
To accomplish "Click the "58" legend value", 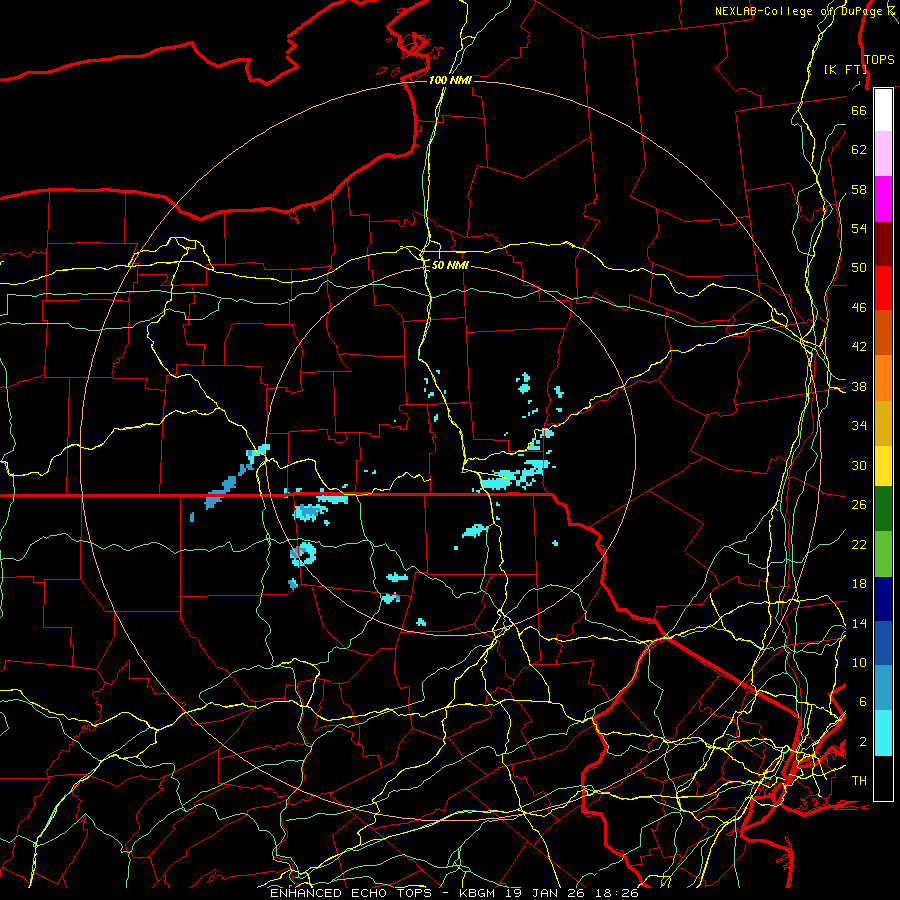I will pyautogui.click(x=859, y=189).
